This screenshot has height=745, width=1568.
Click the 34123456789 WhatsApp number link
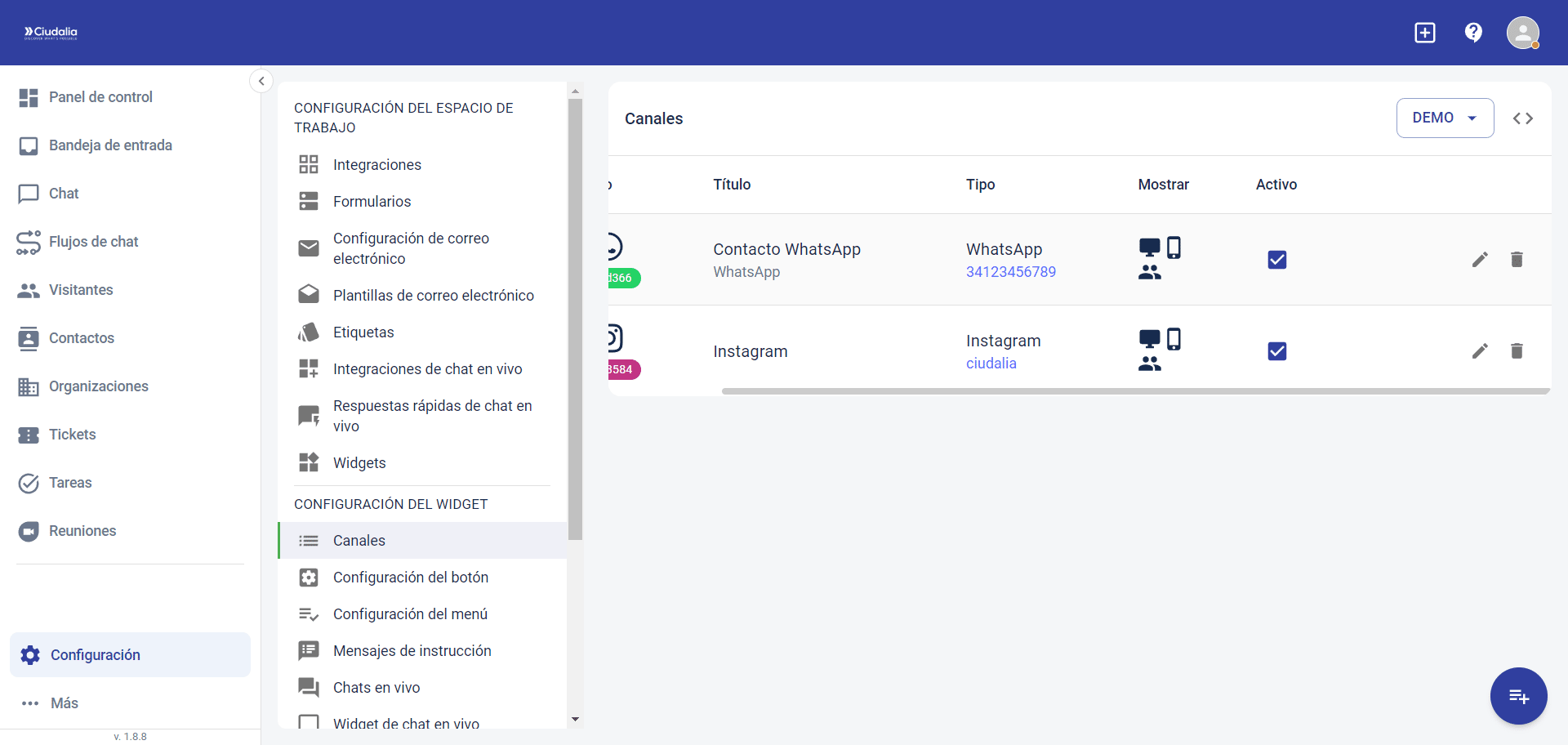(1010, 271)
